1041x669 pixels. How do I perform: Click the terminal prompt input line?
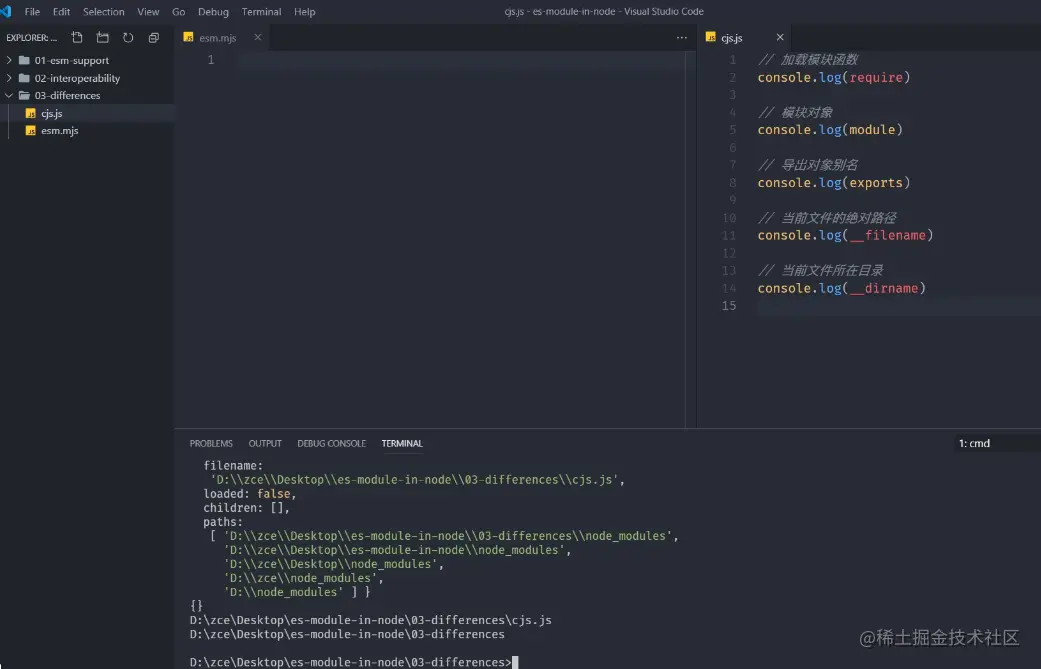point(354,662)
